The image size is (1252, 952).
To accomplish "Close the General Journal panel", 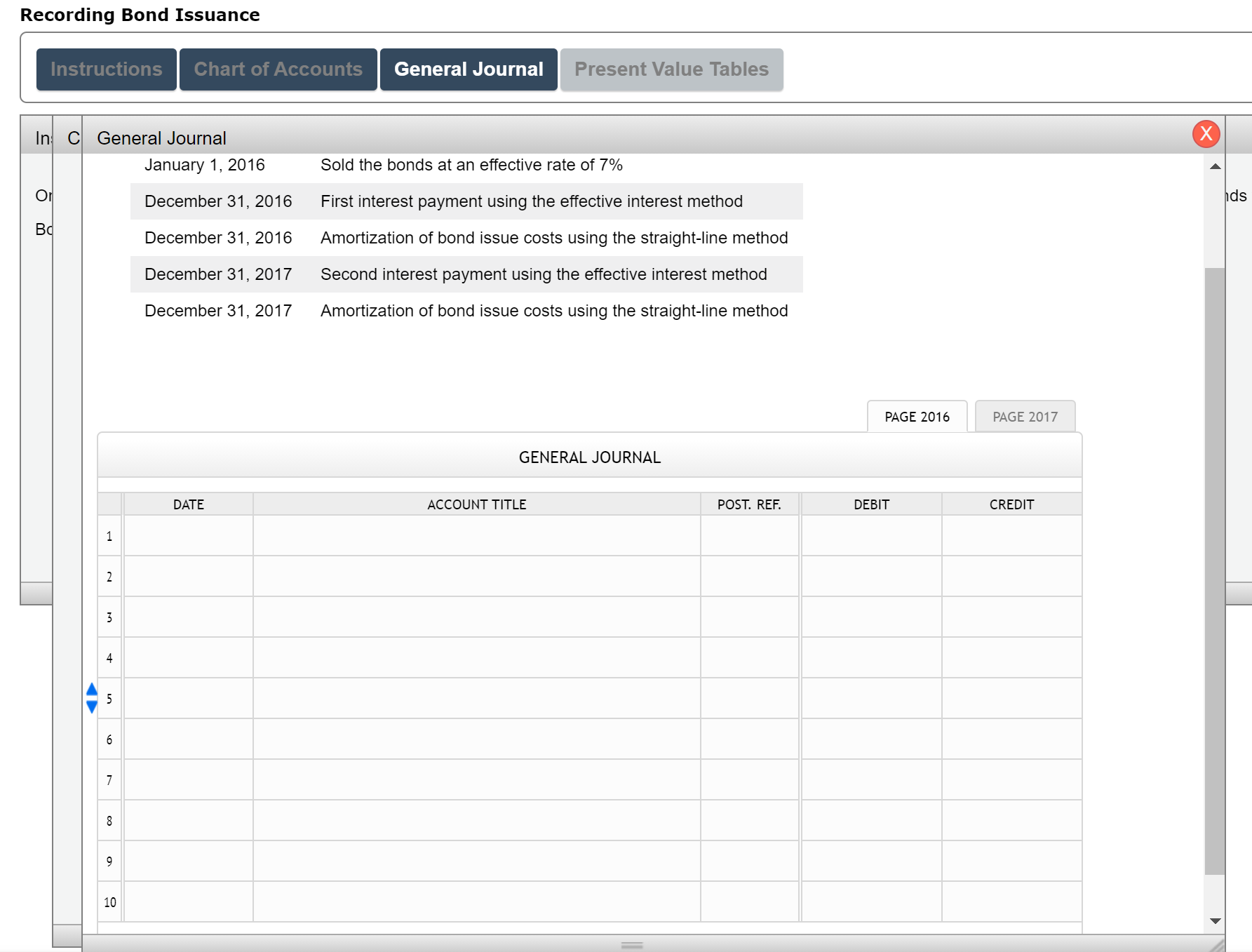I will pos(1206,133).
